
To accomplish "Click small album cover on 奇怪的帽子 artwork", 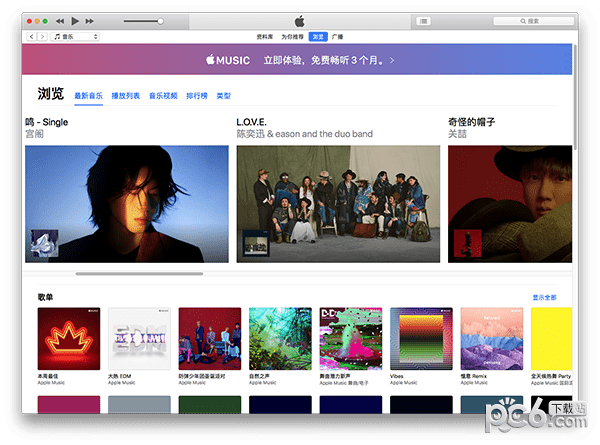I will coord(467,243).
